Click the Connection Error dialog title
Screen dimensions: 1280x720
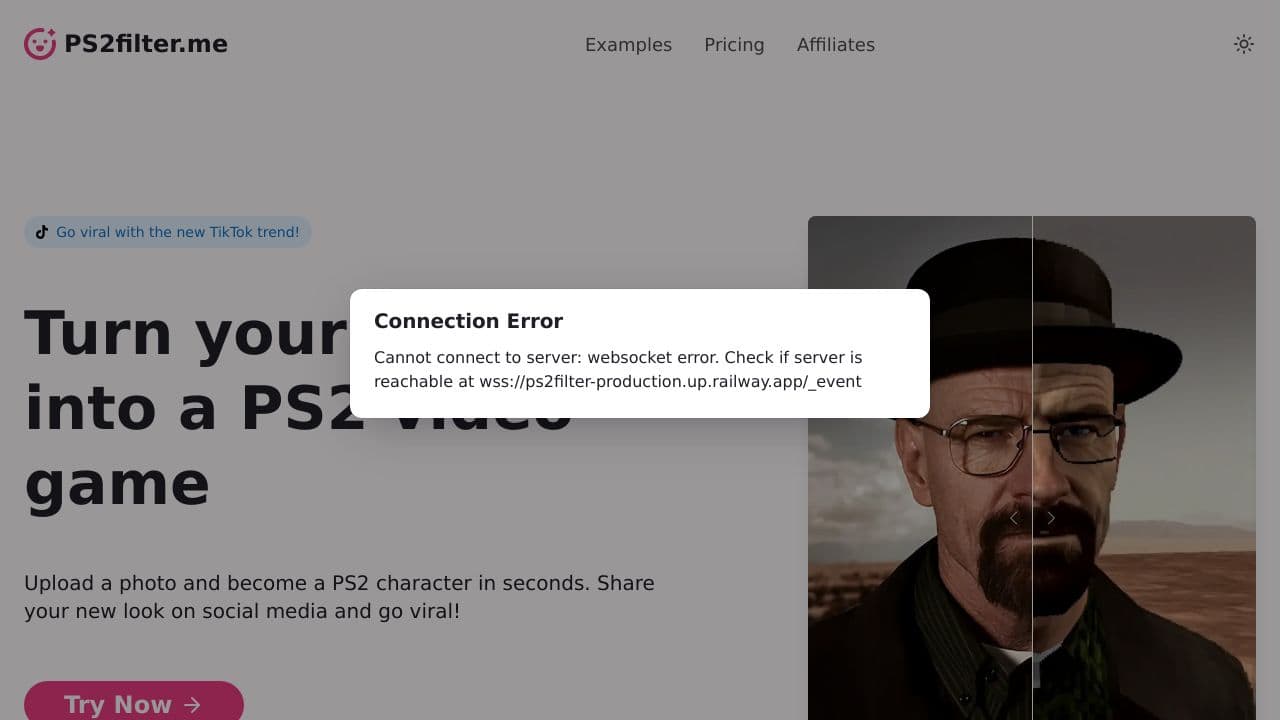[468, 321]
